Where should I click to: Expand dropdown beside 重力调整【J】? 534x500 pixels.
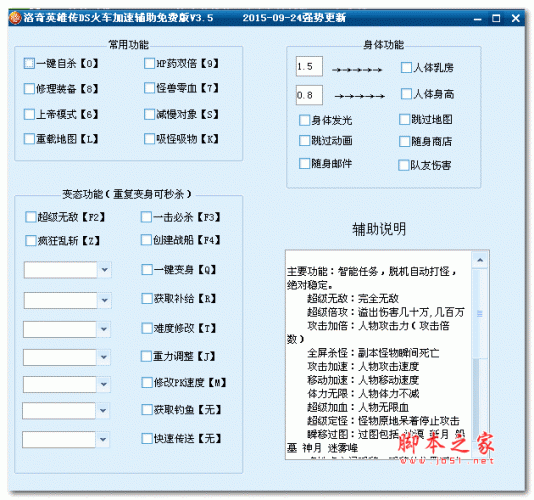coord(104,357)
